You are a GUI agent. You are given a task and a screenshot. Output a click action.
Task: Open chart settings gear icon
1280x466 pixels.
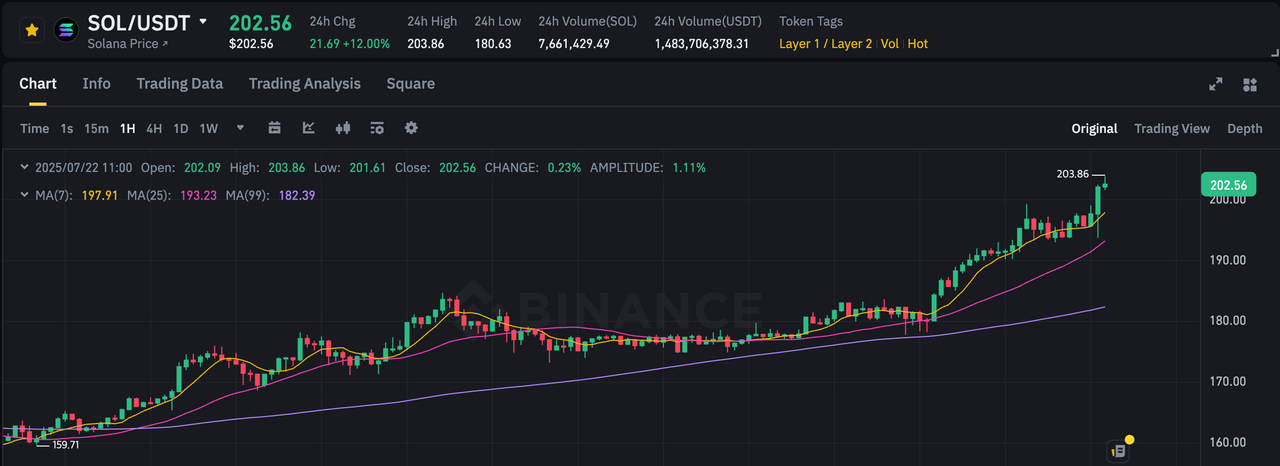click(x=411, y=128)
